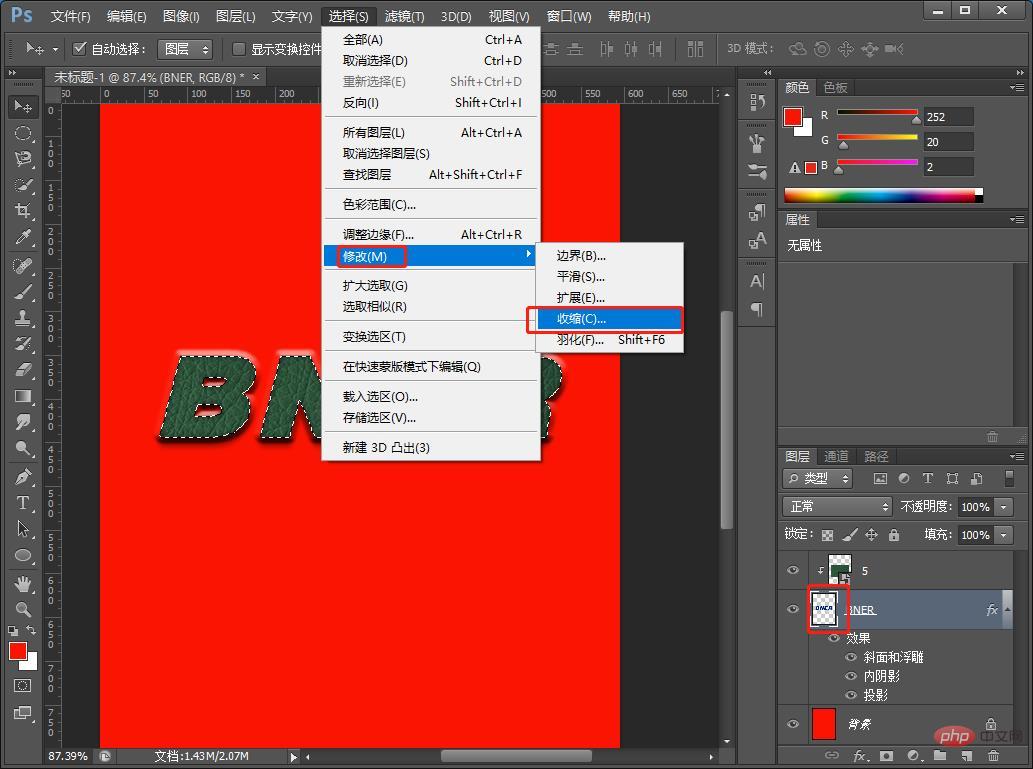
Task: Click the R value field 252
Action: coord(948,117)
